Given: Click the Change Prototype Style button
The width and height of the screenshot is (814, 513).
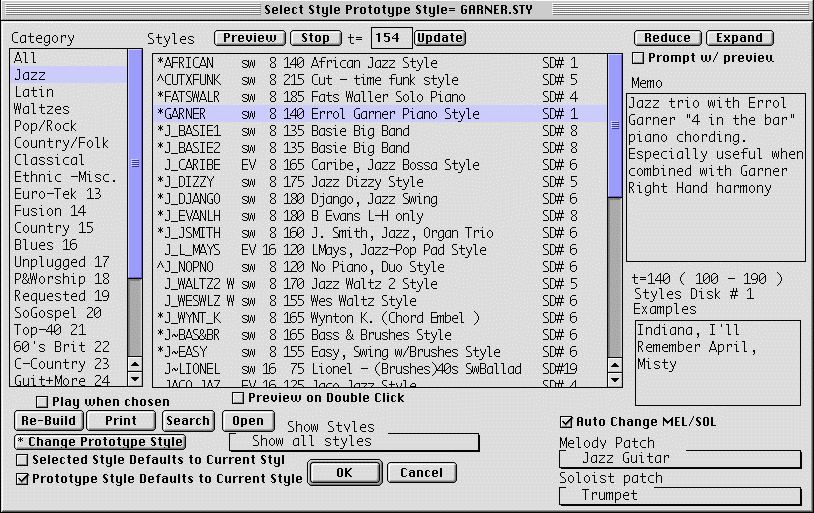Looking at the screenshot, I should pyautogui.click(x=100, y=442).
